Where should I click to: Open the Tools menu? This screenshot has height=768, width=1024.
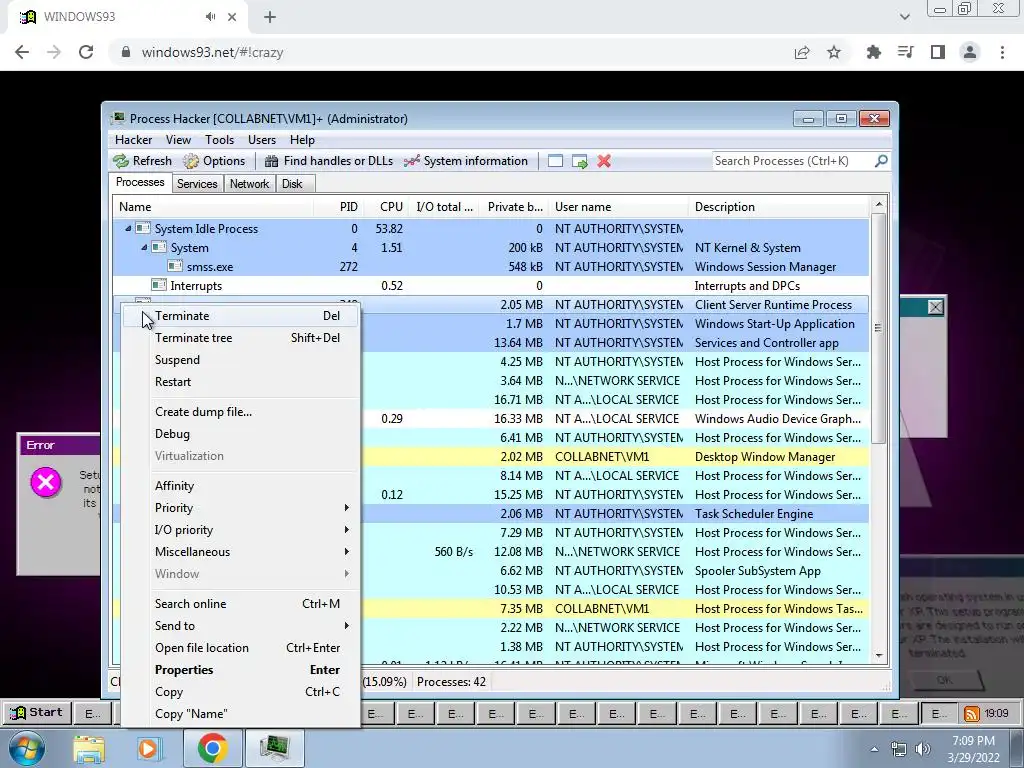click(x=219, y=140)
